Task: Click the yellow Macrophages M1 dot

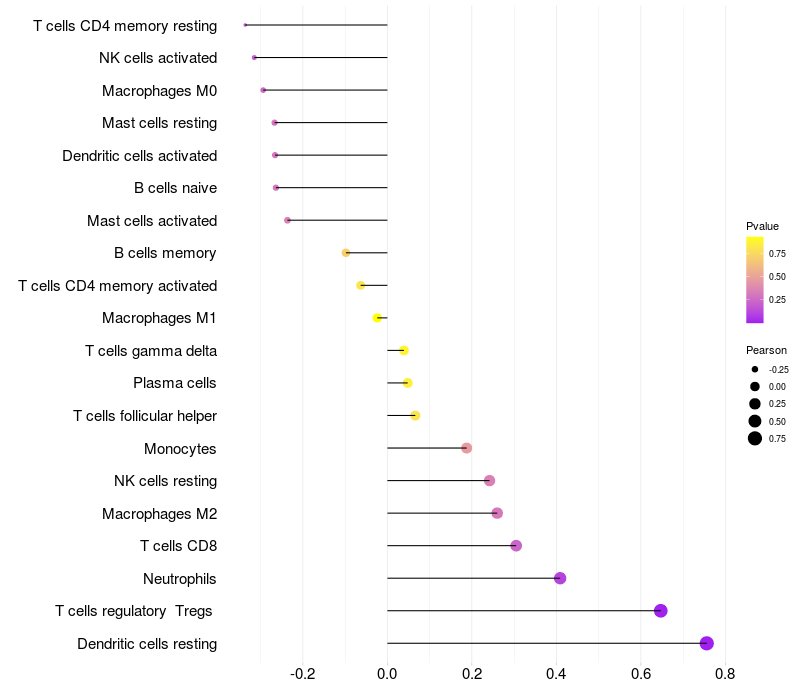Action: 377,318
